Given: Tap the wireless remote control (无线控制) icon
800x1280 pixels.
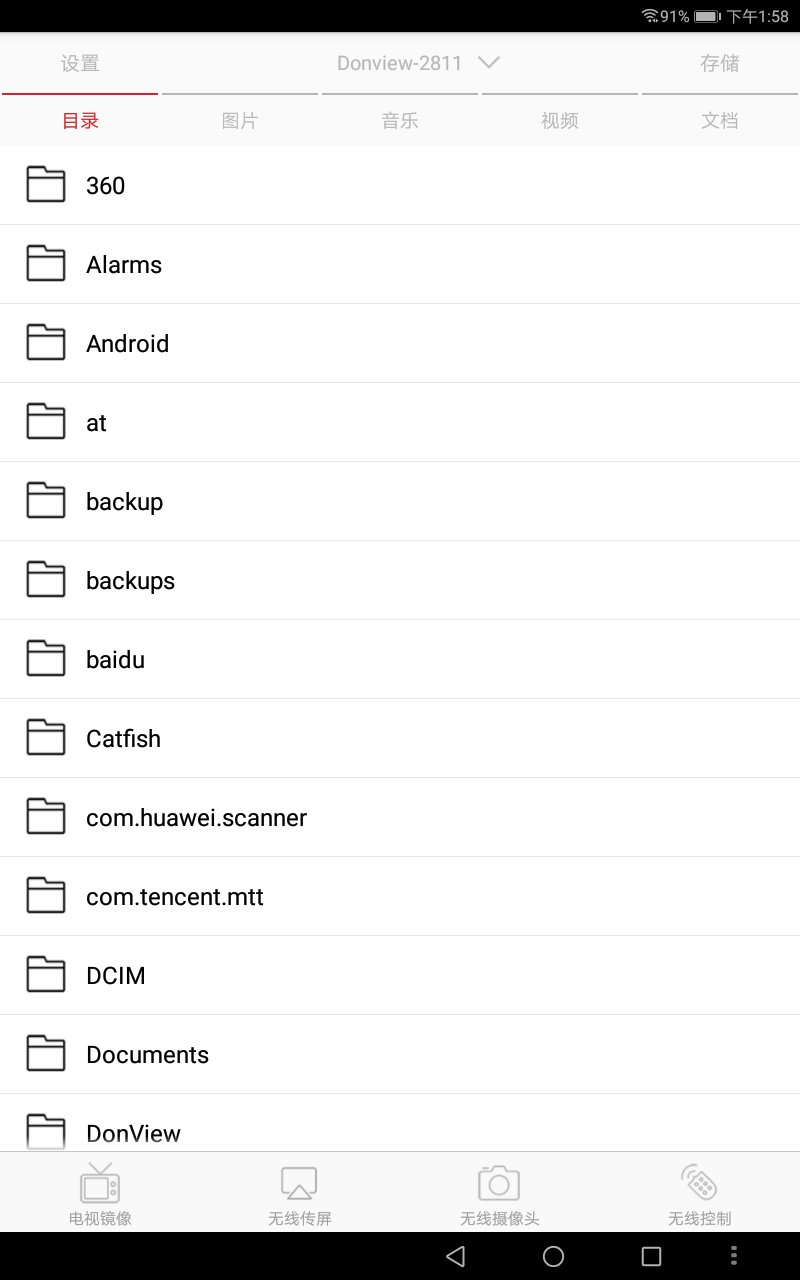Looking at the screenshot, I should click(x=700, y=1184).
